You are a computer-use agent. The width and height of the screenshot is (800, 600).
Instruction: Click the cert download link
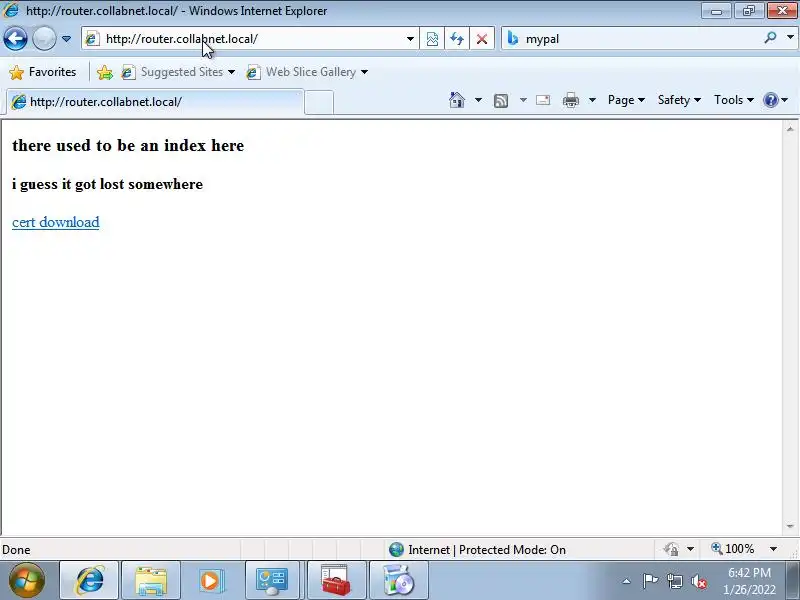click(56, 222)
